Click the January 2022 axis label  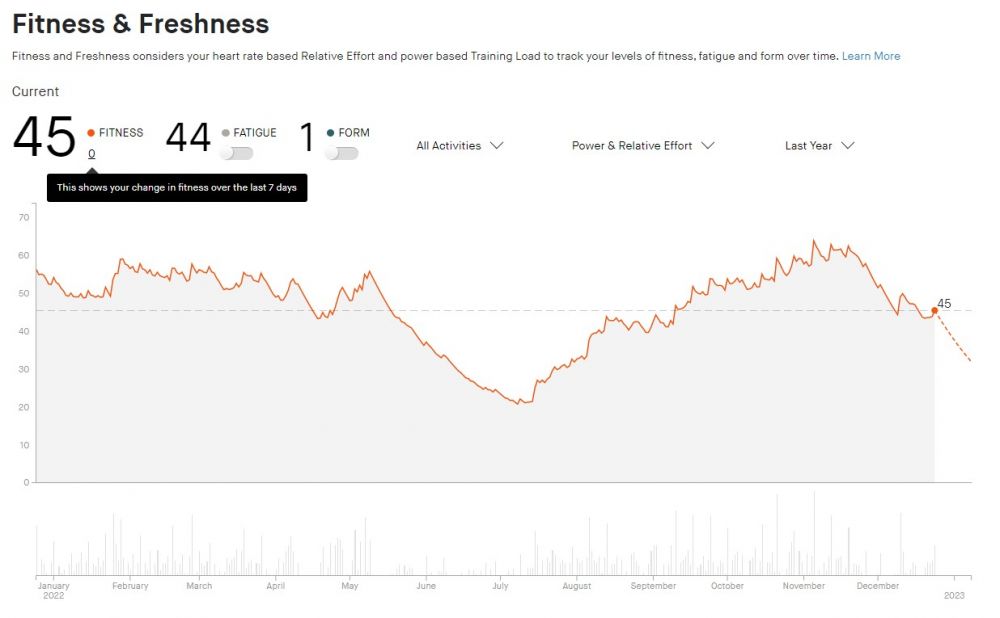pos(53,590)
